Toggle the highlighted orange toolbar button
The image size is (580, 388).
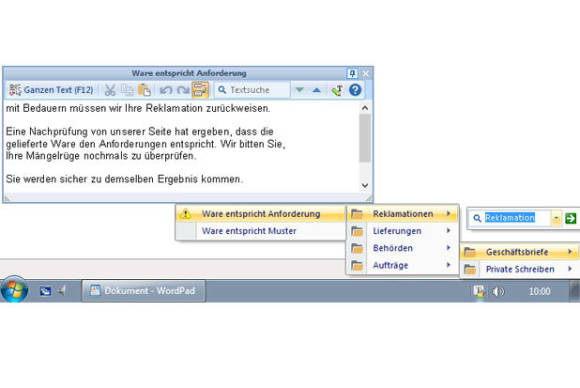click(200, 90)
